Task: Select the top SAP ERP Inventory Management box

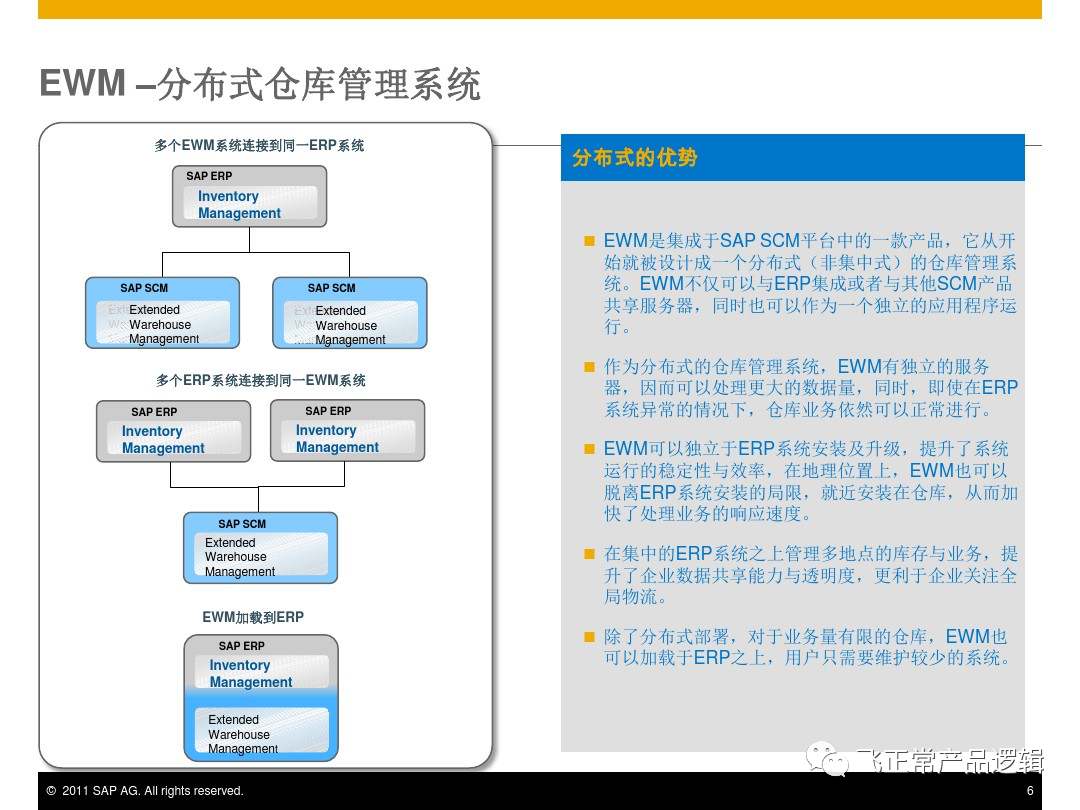Action: [x=249, y=197]
